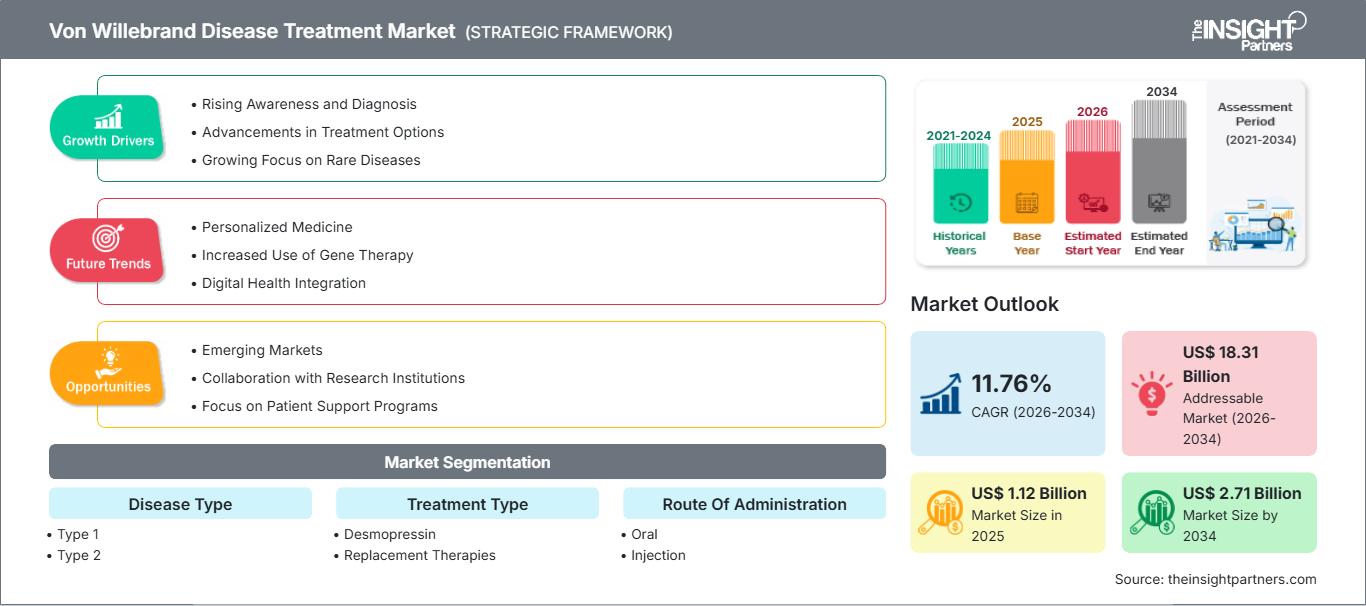Viewport: 1366px width, 606px height.
Task: Click the 'Assessment Period' label
Action: pos(1255,114)
